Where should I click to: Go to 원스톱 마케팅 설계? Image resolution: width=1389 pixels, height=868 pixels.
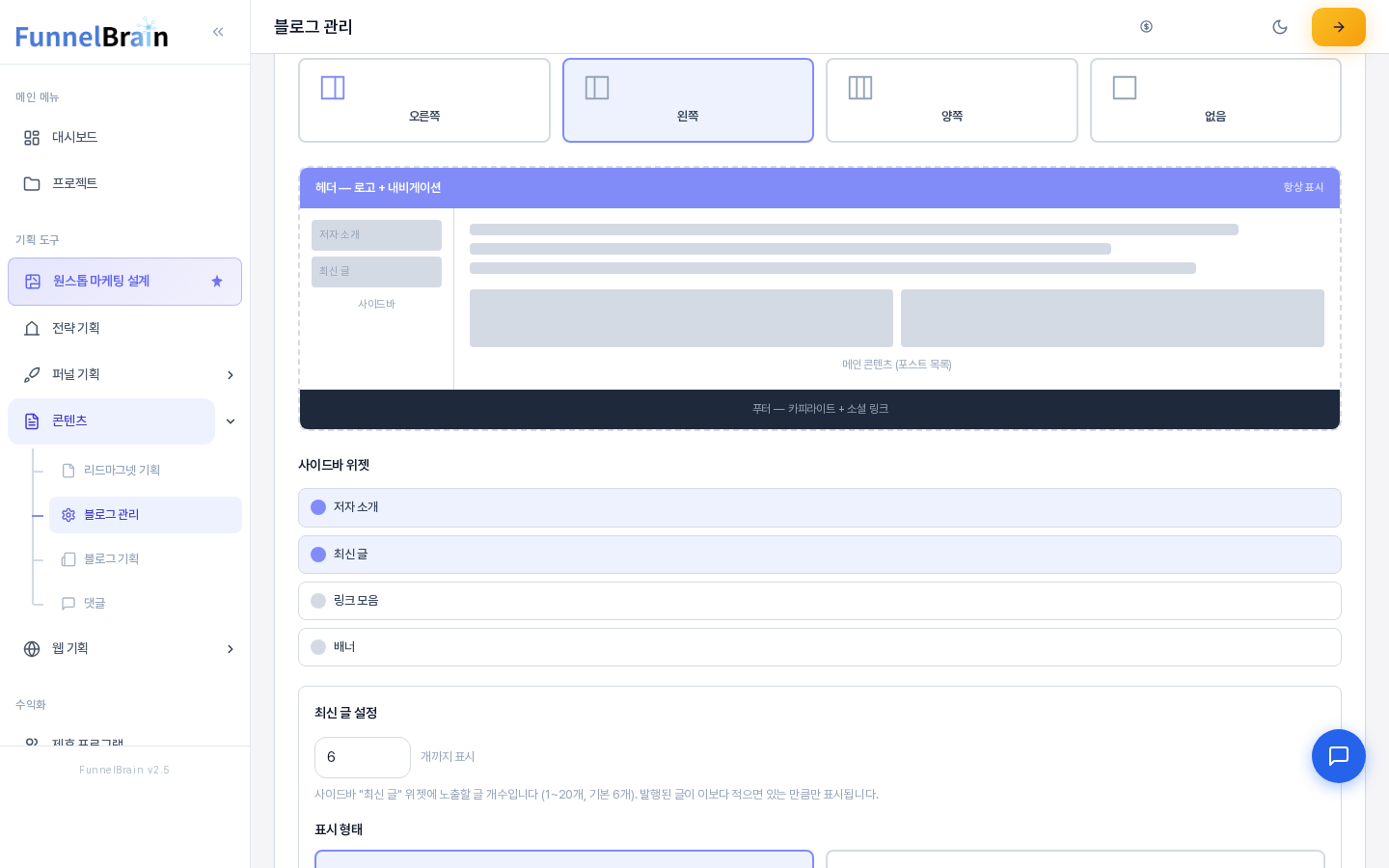click(124, 282)
